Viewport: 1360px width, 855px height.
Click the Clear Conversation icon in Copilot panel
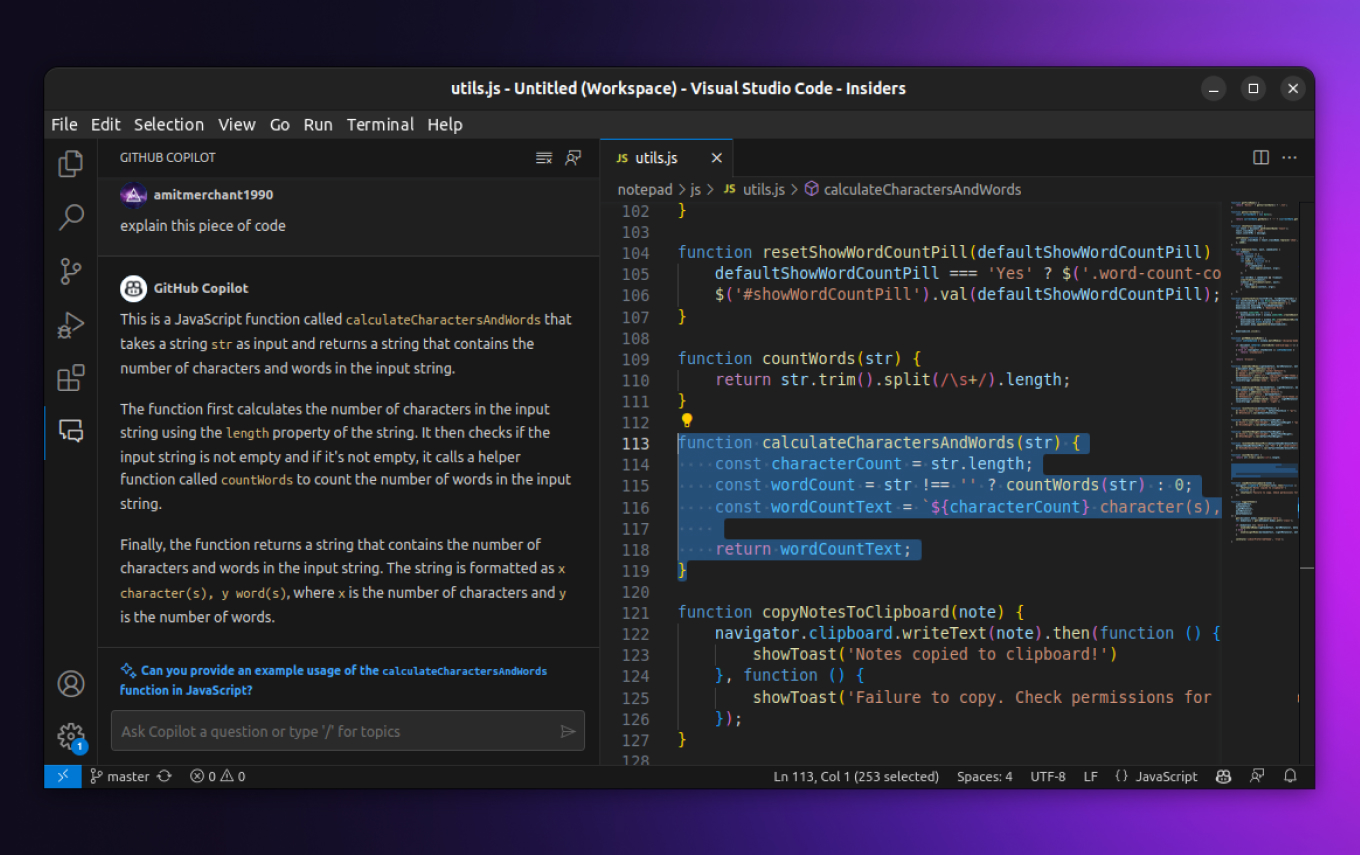[x=543, y=157]
